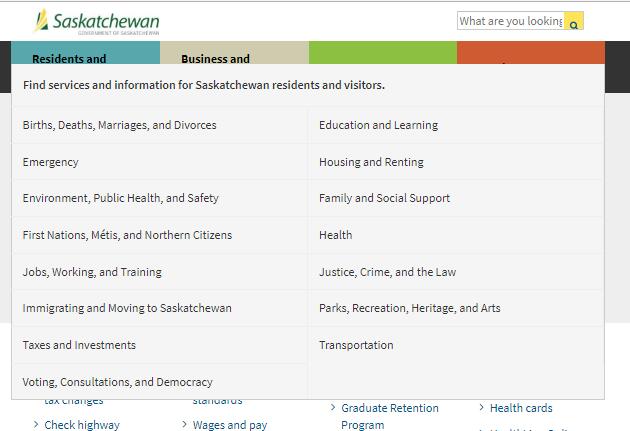The image size is (630, 431).
Task: Open Justice, Crime, and the Law
Action: tap(456, 272)
